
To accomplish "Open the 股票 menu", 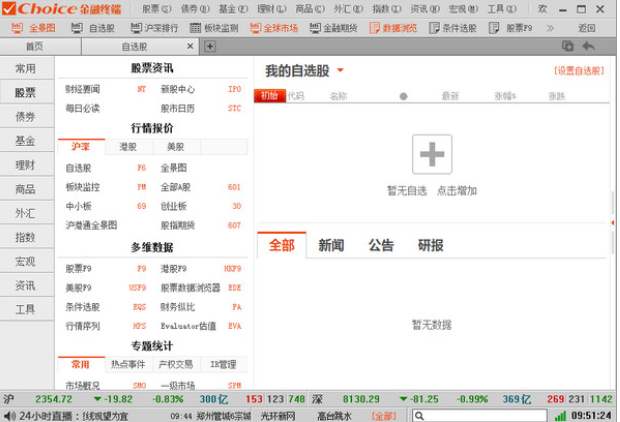I will (x=157, y=8).
